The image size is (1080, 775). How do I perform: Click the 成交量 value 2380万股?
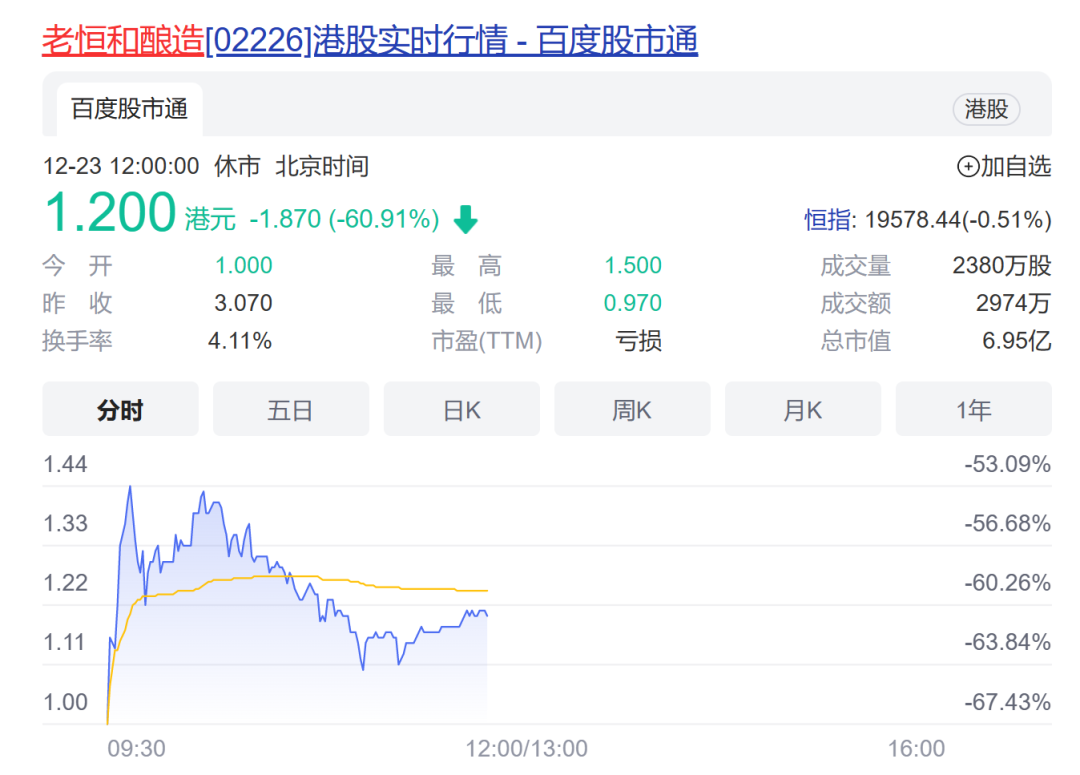(x=1002, y=265)
